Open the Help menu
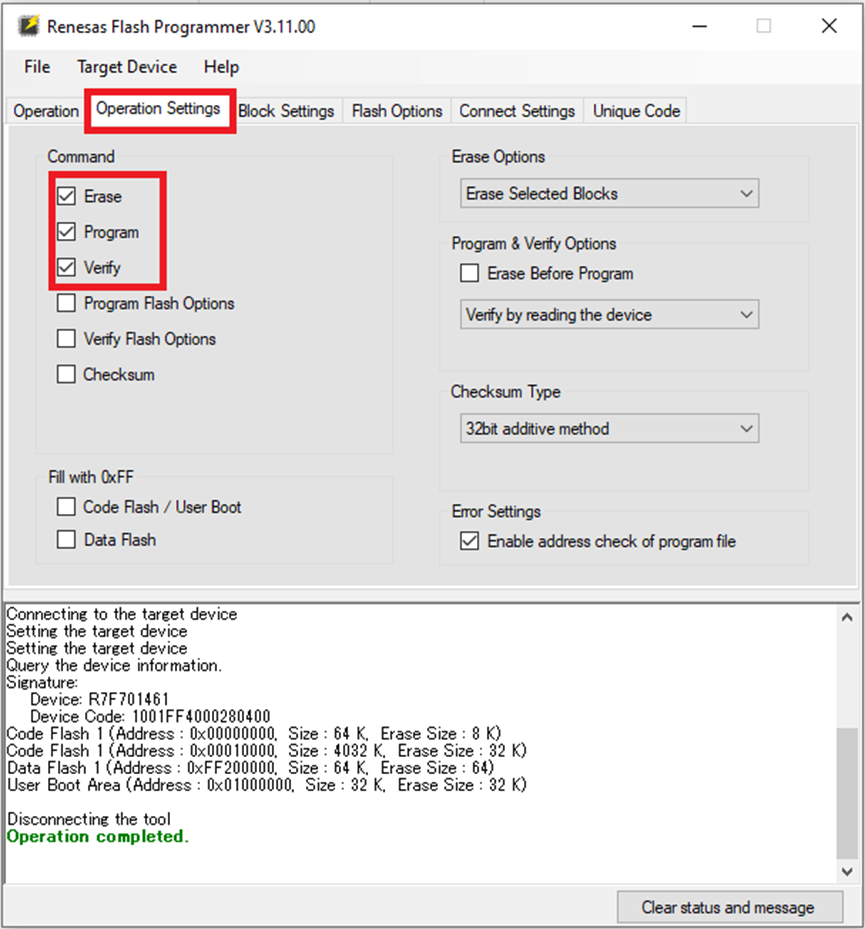The image size is (865, 929). point(221,67)
